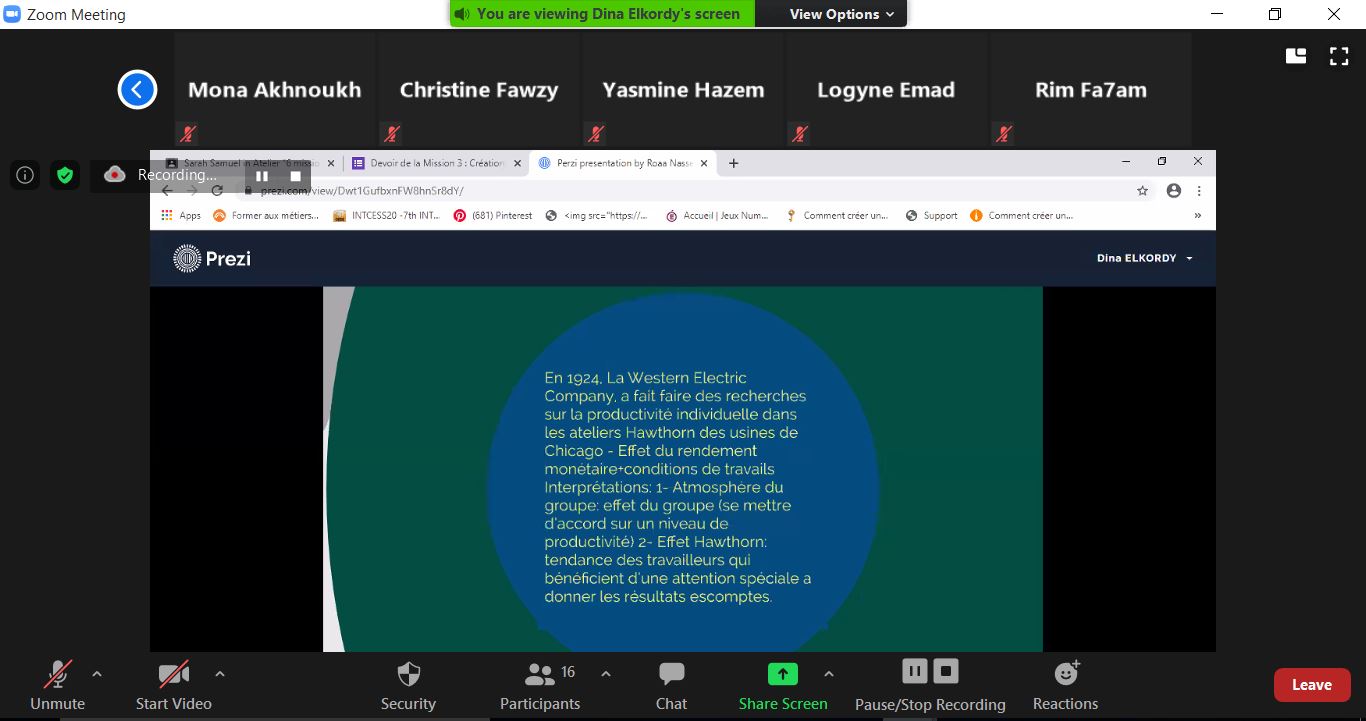The width and height of the screenshot is (1366, 721).
Task: Expand the audio options arrow next to Unmute
Action: coord(97,674)
